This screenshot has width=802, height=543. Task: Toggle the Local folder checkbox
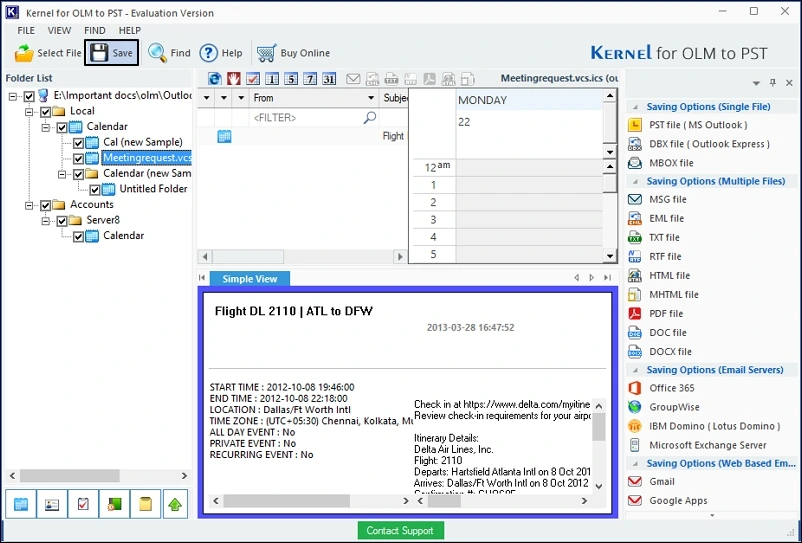(x=46, y=111)
